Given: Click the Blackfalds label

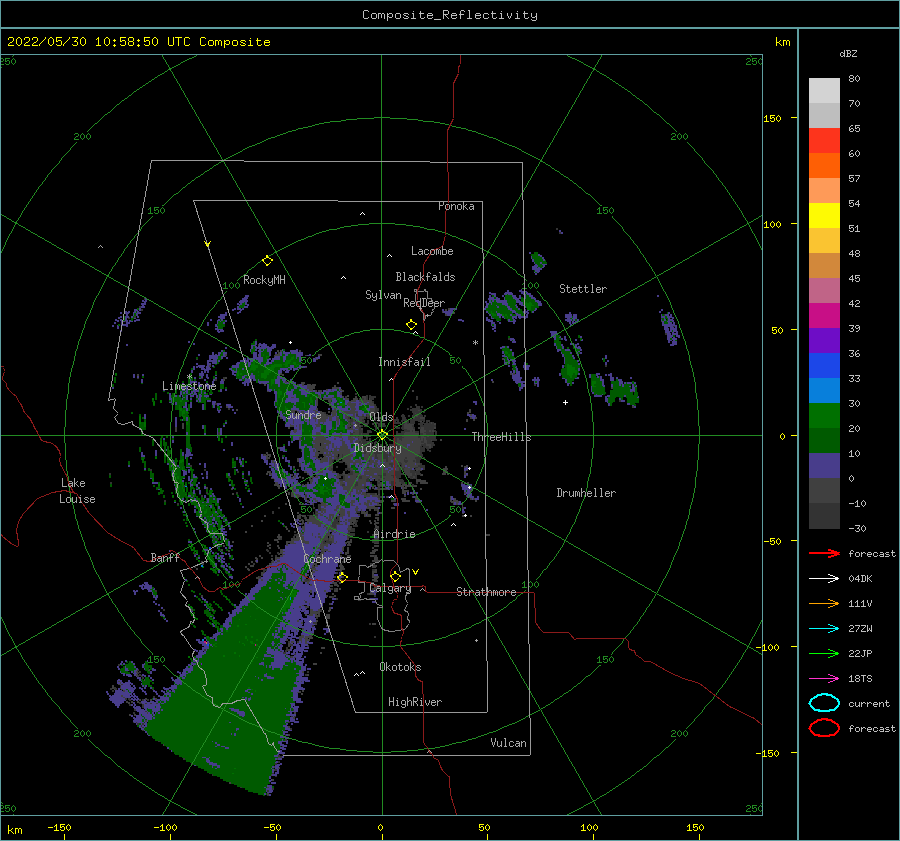Looking at the screenshot, I should pyautogui.click(x=425, y=277).
